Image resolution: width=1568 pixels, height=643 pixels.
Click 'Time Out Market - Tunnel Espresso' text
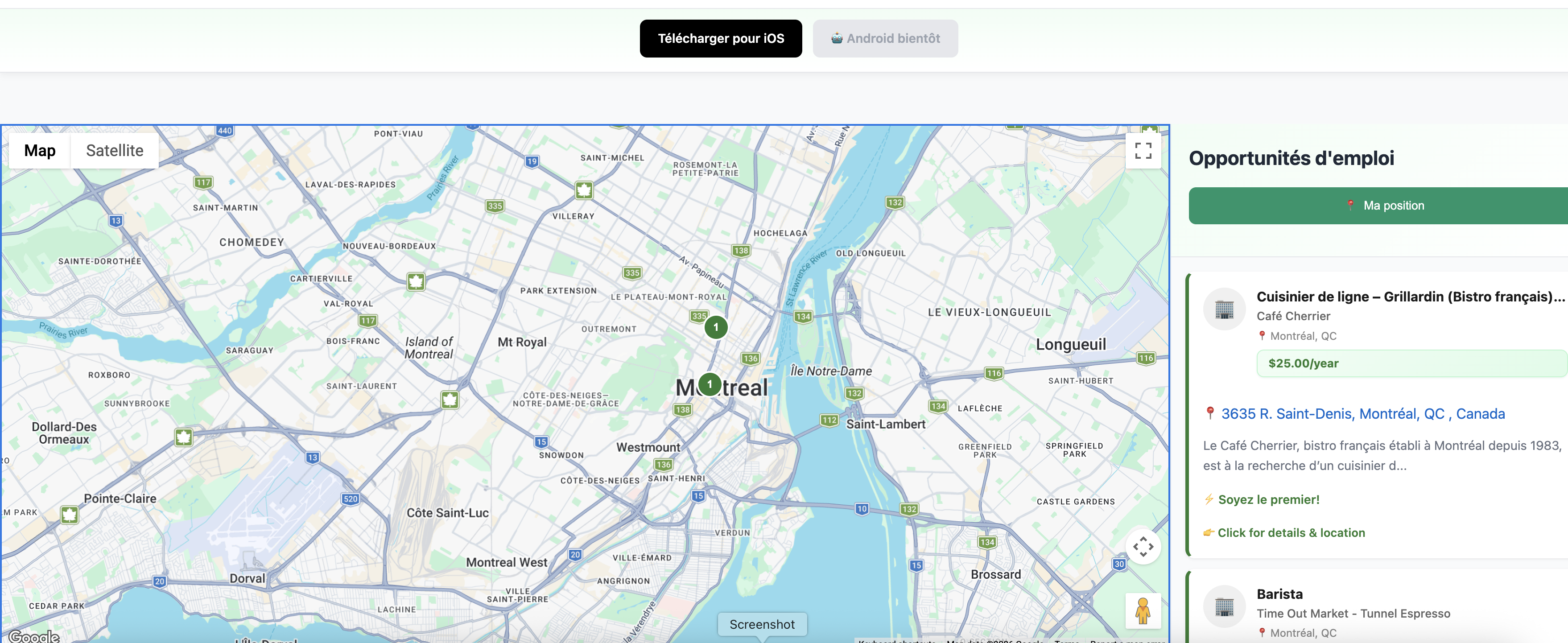[1353, 614]
